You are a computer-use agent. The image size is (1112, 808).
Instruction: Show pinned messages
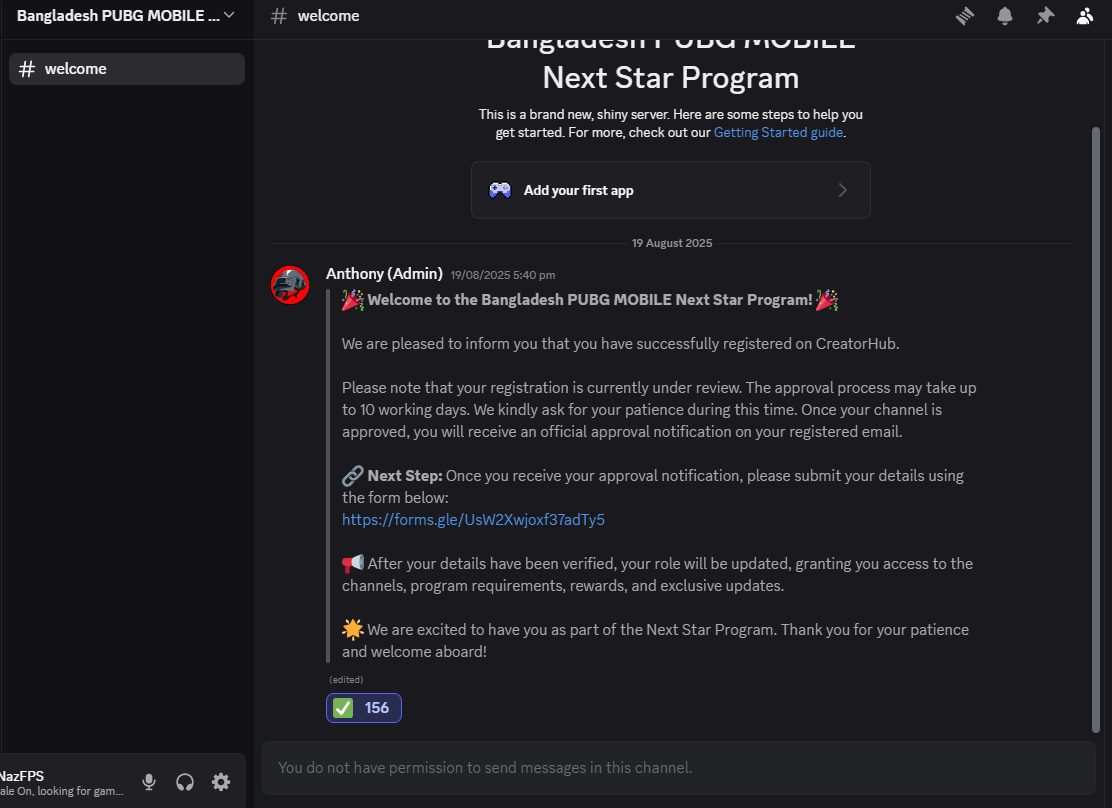click(x=1045, y=16)
